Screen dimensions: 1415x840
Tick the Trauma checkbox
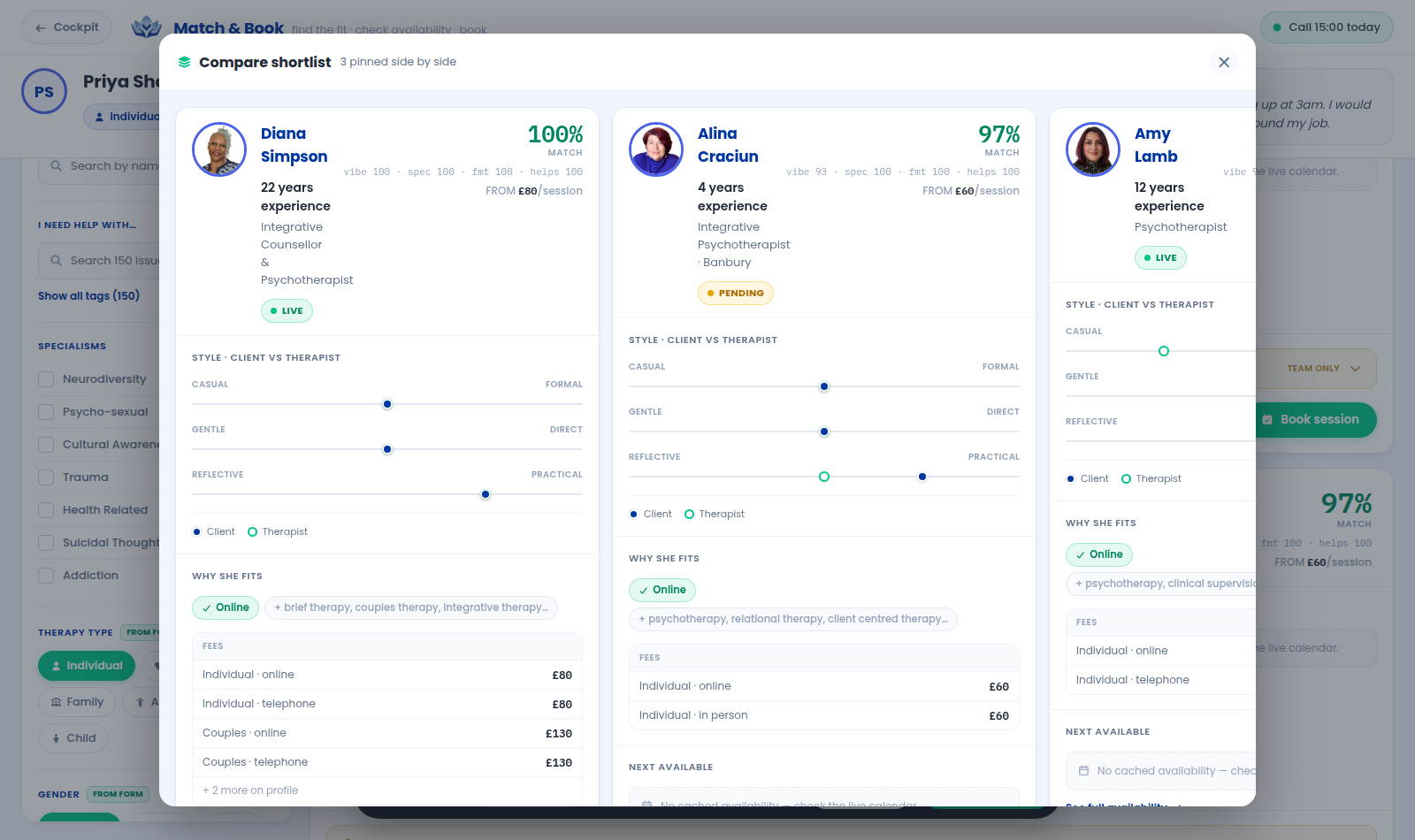click(46, 477)
